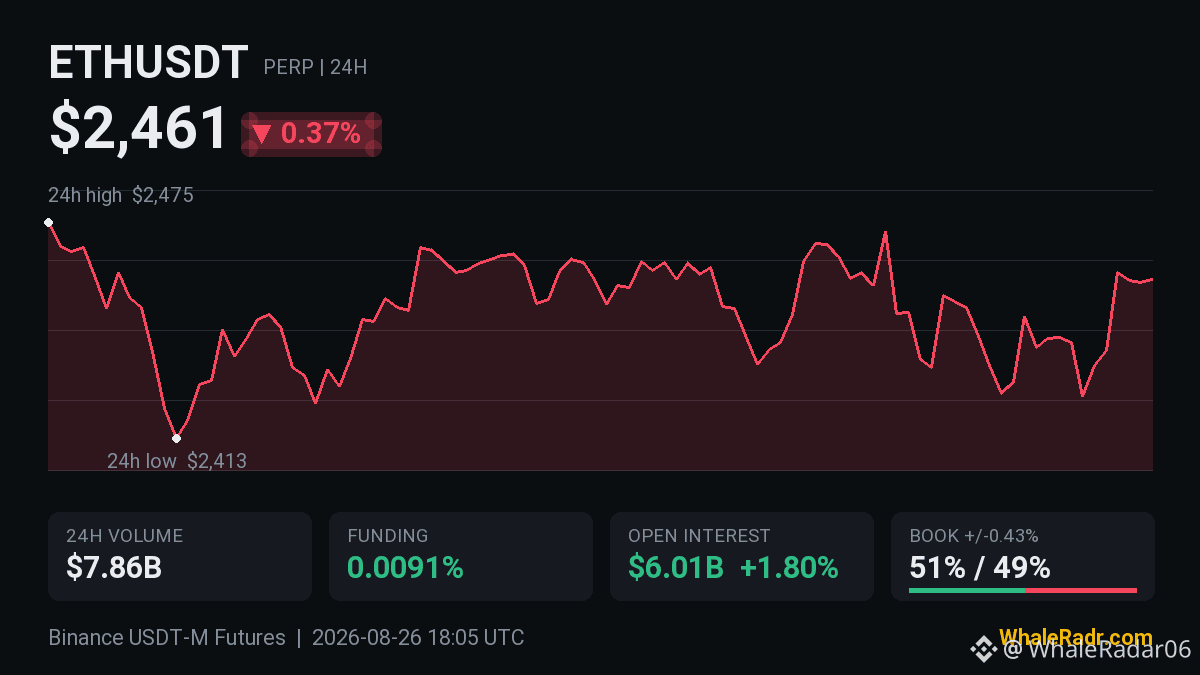Click the 24h high $2,475 label
Viewport: 1200px width, 675px height.
tap(121, 195)
